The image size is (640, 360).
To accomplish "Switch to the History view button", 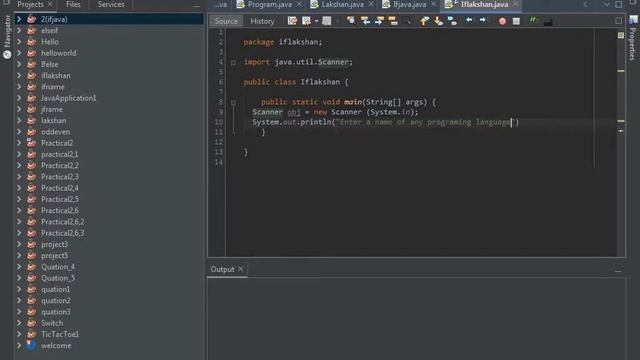I will [262, 21].
